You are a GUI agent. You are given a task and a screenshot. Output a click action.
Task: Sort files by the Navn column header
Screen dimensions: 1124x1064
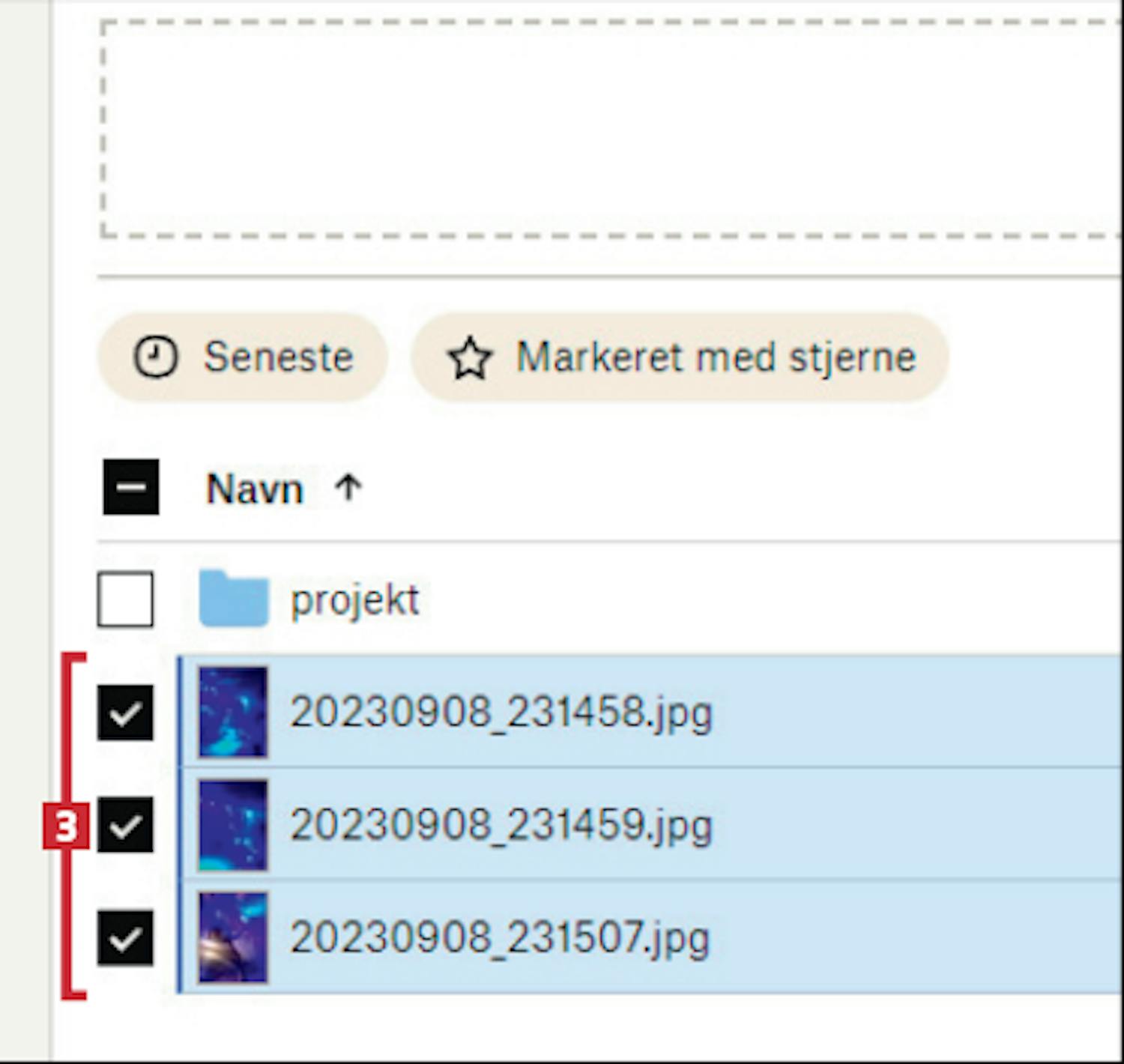255,489
